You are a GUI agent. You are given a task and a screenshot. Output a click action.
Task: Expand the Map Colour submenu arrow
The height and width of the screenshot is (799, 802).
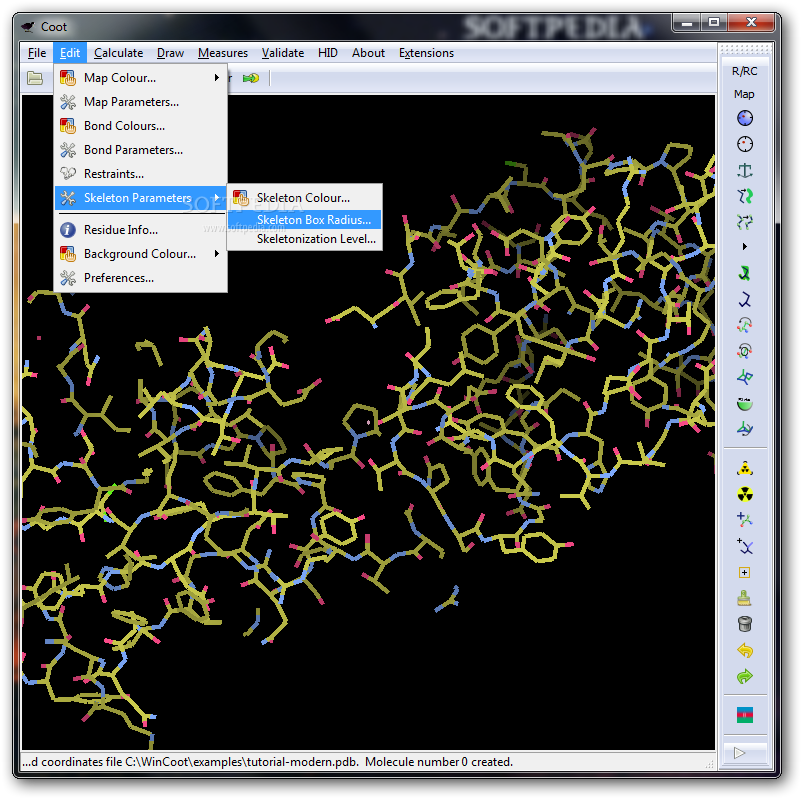[216, 78]
